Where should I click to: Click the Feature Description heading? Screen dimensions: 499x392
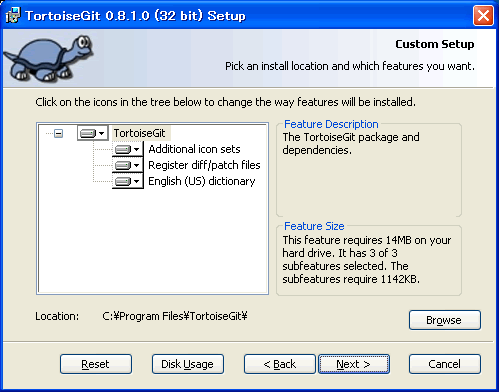[x=331, y=124]
